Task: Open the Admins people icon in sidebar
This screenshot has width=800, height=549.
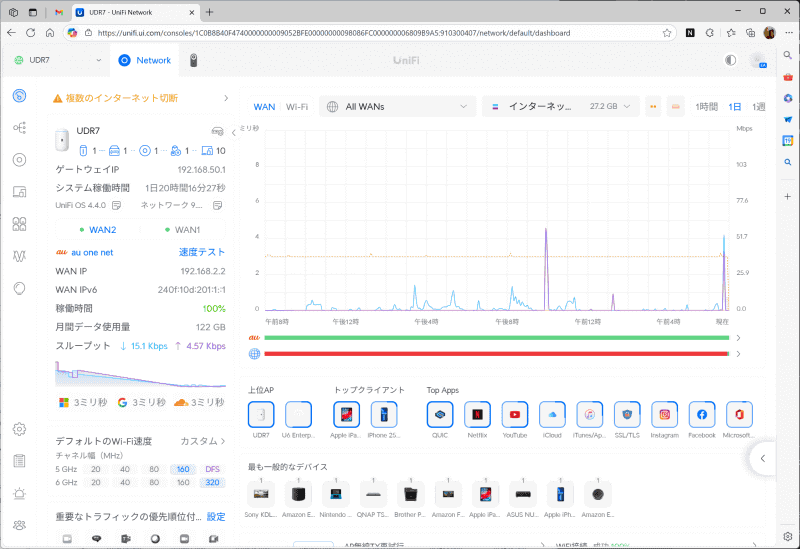Action: (x=19, y=525)
